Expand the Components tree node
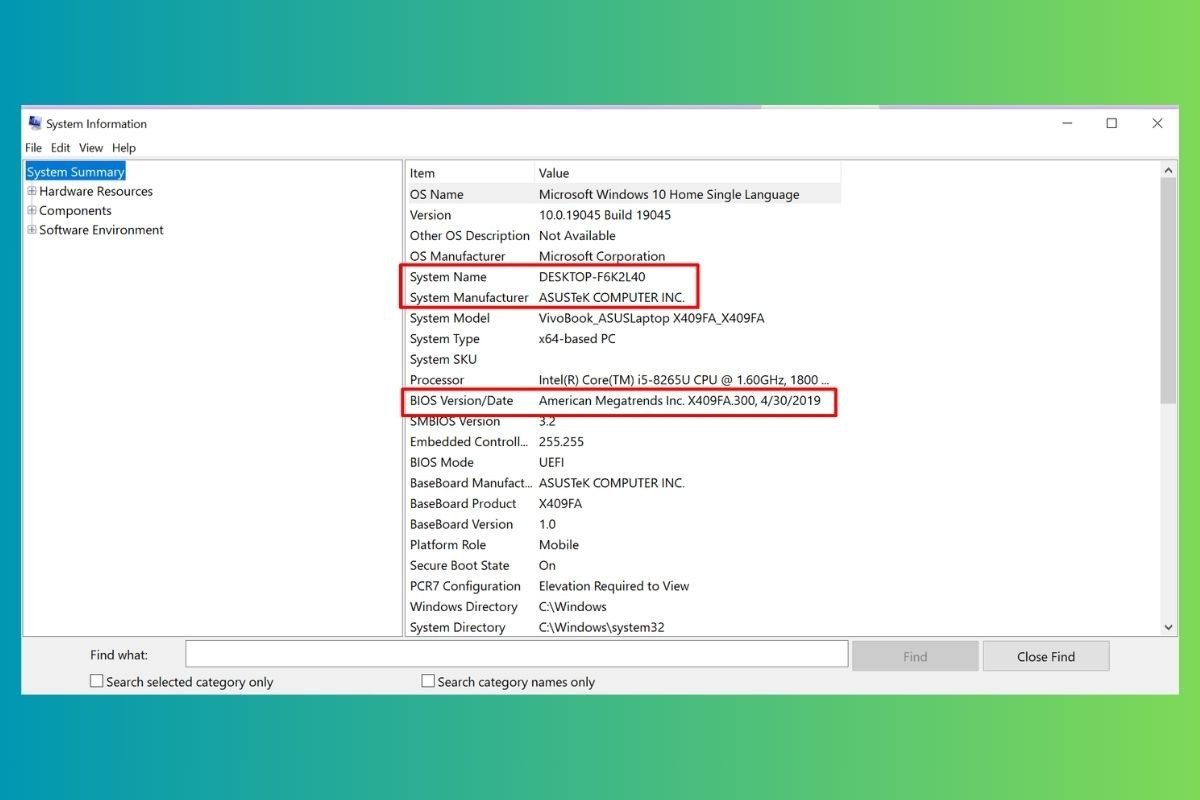Screen dimensions: 1200x800 pos(32,210)
